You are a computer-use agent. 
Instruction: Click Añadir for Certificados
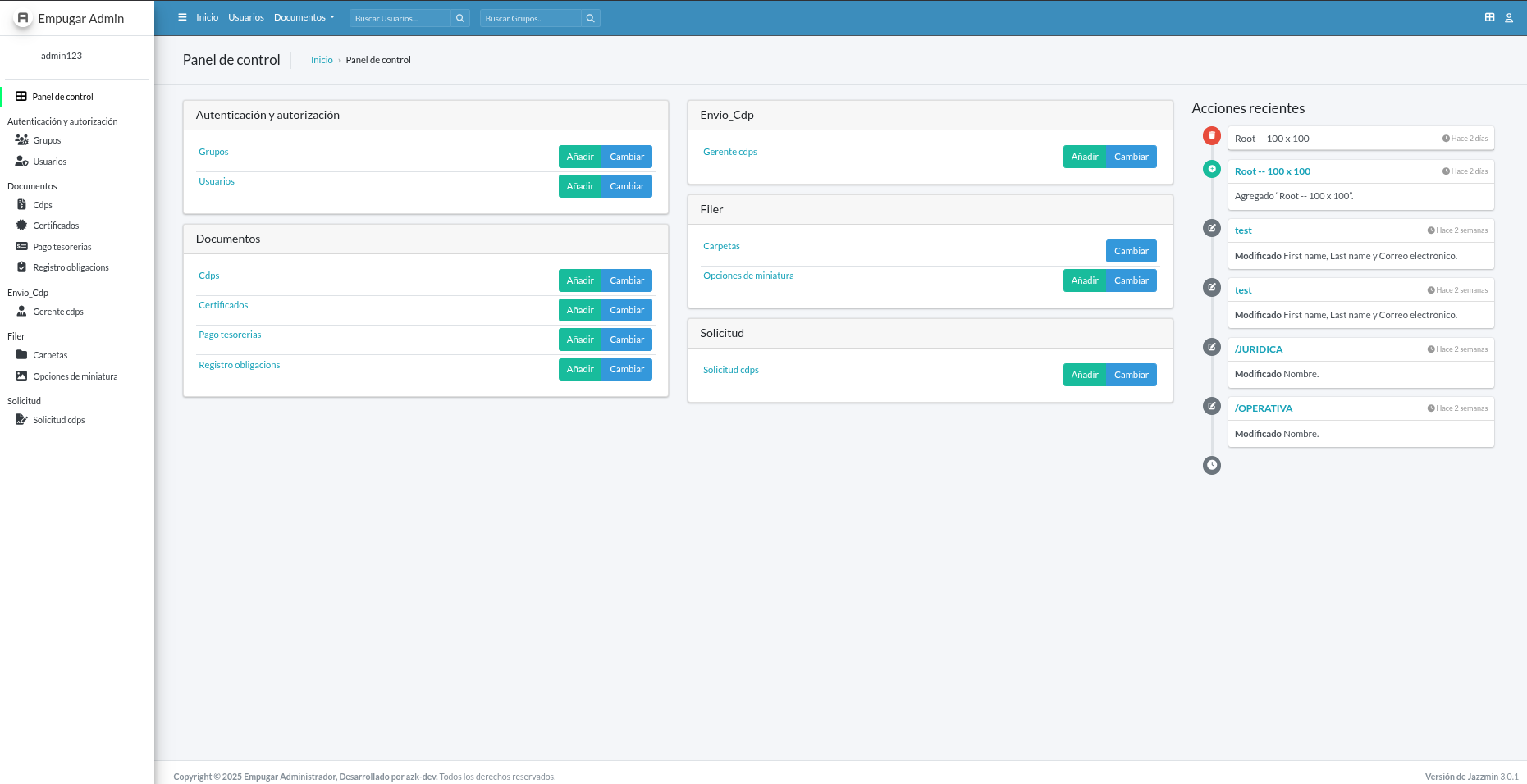pos(580,310)
